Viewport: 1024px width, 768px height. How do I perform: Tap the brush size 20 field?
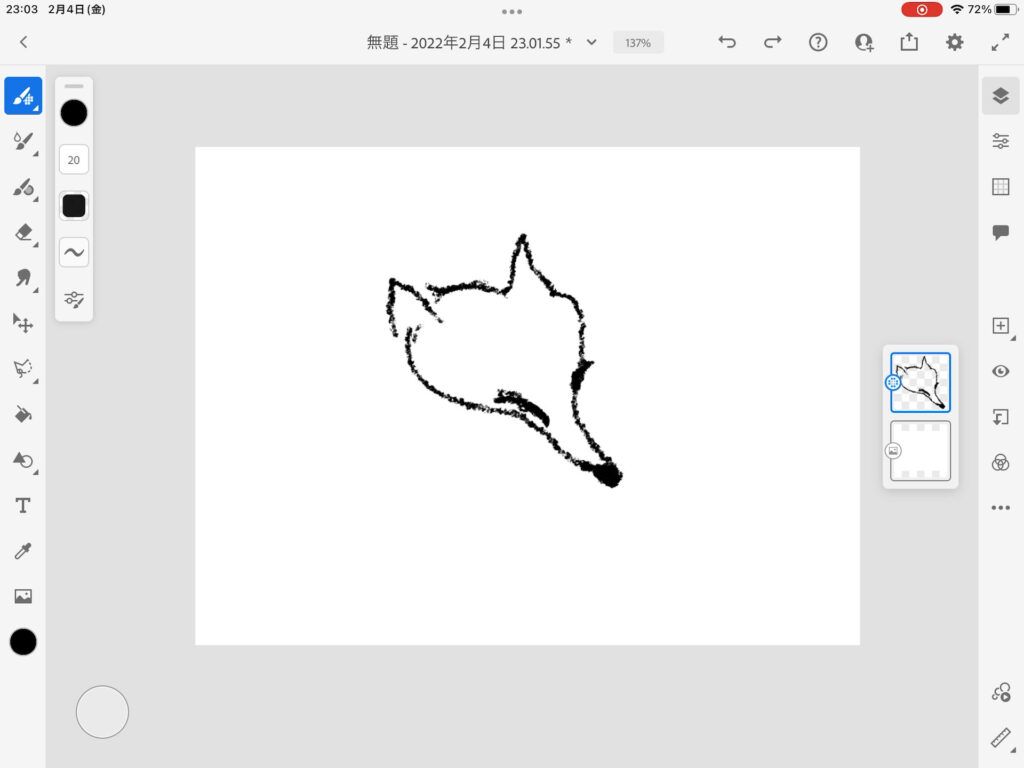(x=74, y=159)
